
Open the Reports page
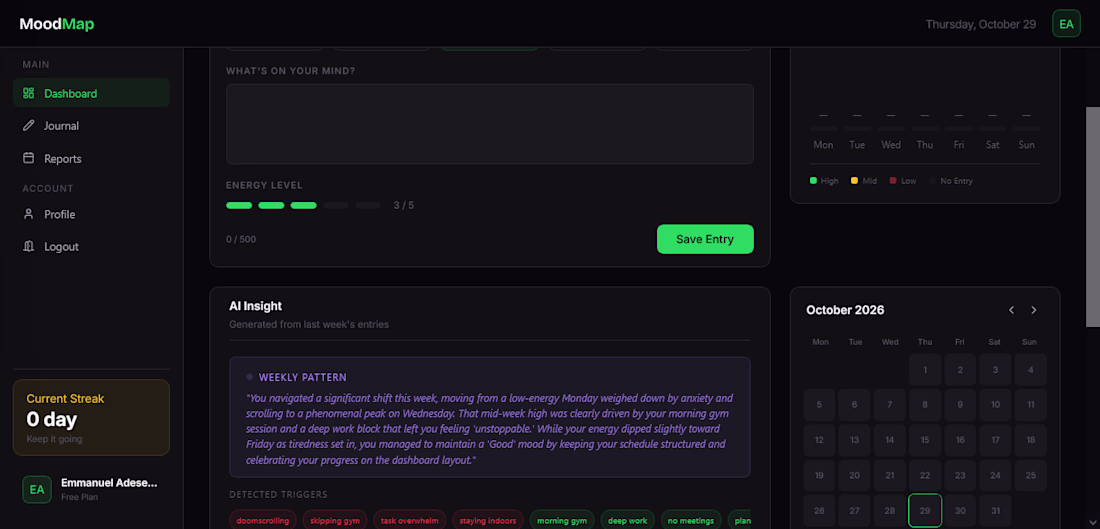[91, 159]
